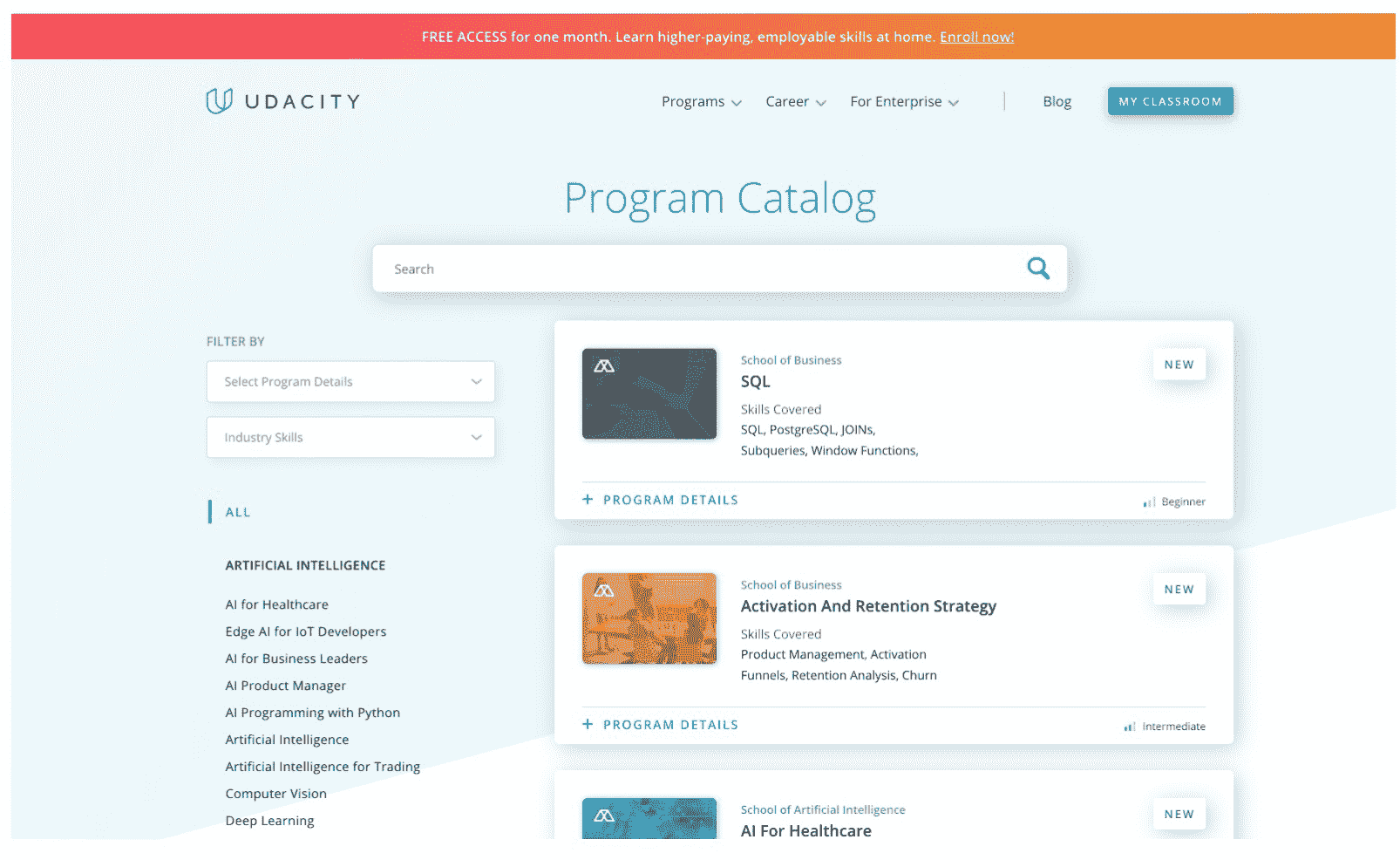The image size is (1400, 860).
Task: Click the magnifying glass search icon
Action: [1037, 269]
